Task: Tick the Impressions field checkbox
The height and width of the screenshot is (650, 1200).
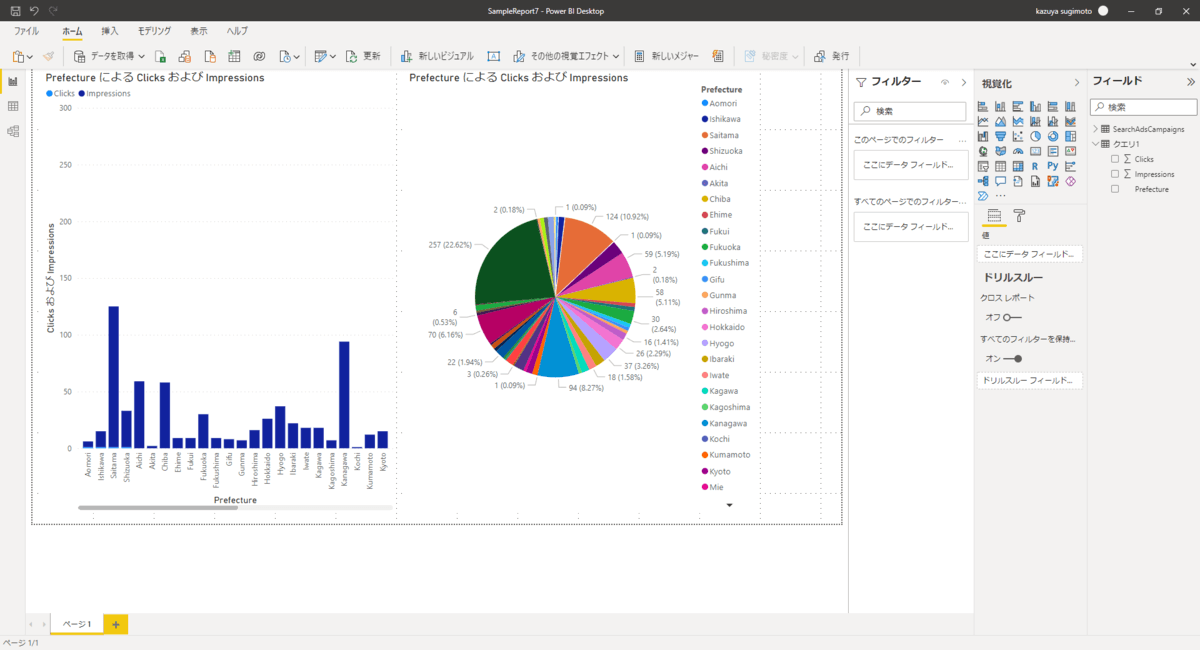Action: [x=1115, y=174]
